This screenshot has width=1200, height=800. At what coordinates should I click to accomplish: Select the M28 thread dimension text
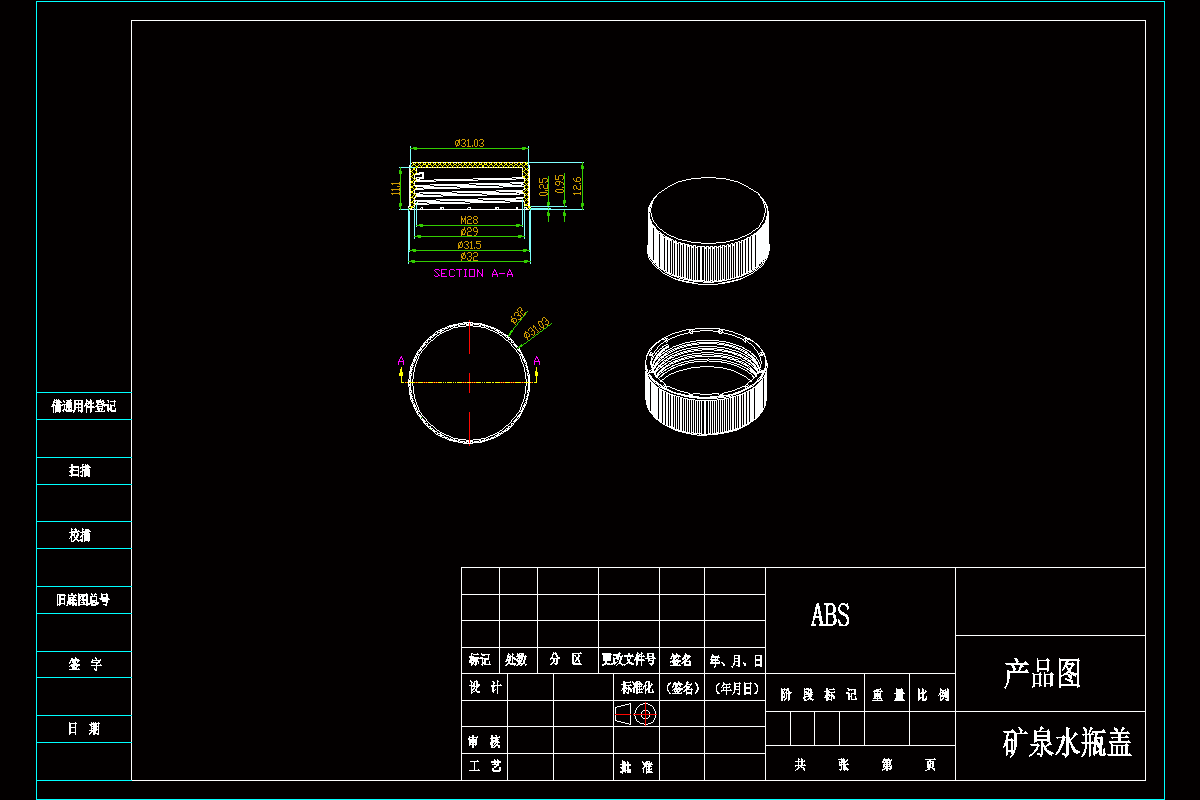469,220
